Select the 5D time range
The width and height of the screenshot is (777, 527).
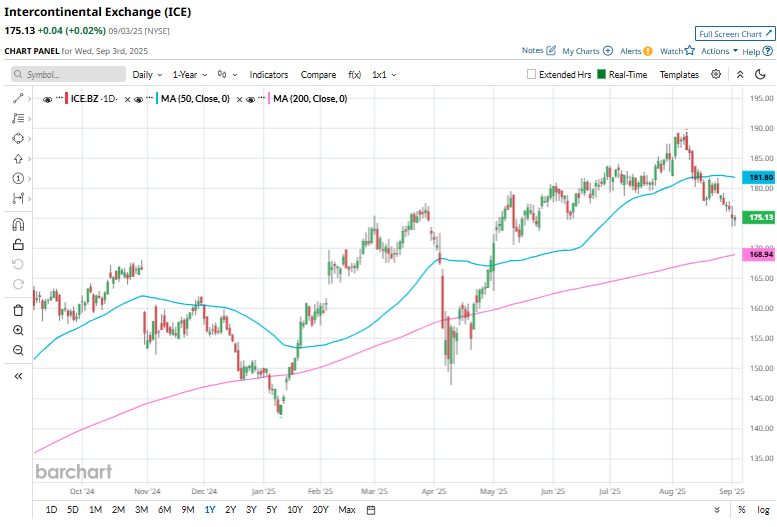click(x=73, y=510)
